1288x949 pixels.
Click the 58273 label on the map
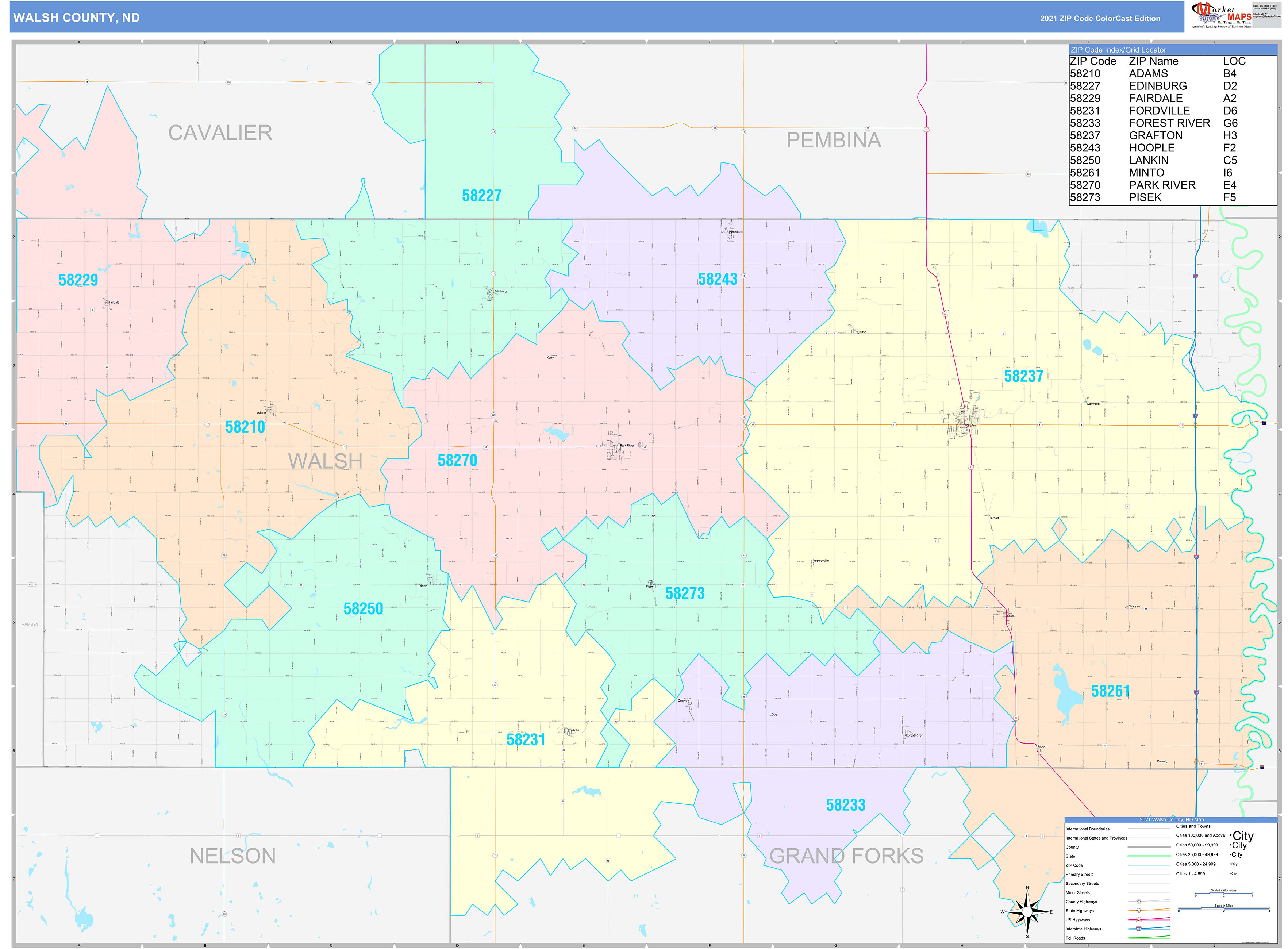tap(685, 593)
